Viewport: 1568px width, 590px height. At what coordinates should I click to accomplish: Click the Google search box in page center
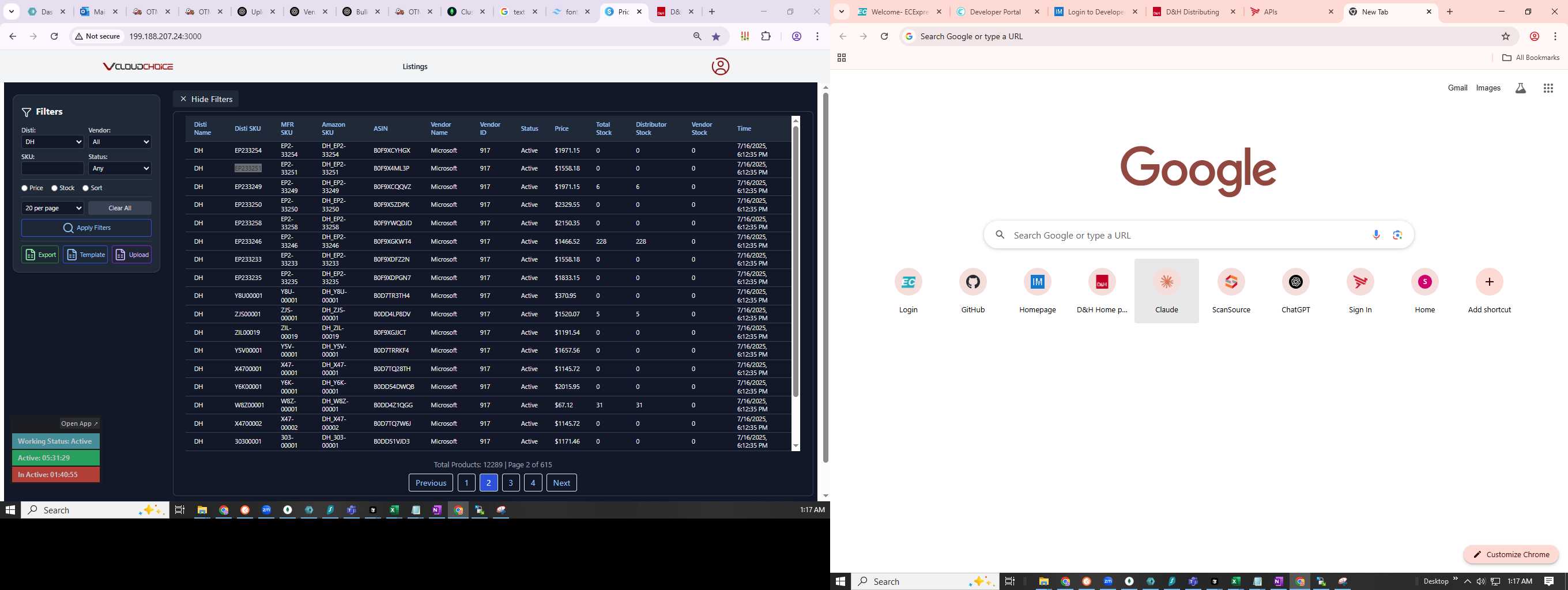[1198, 235]
